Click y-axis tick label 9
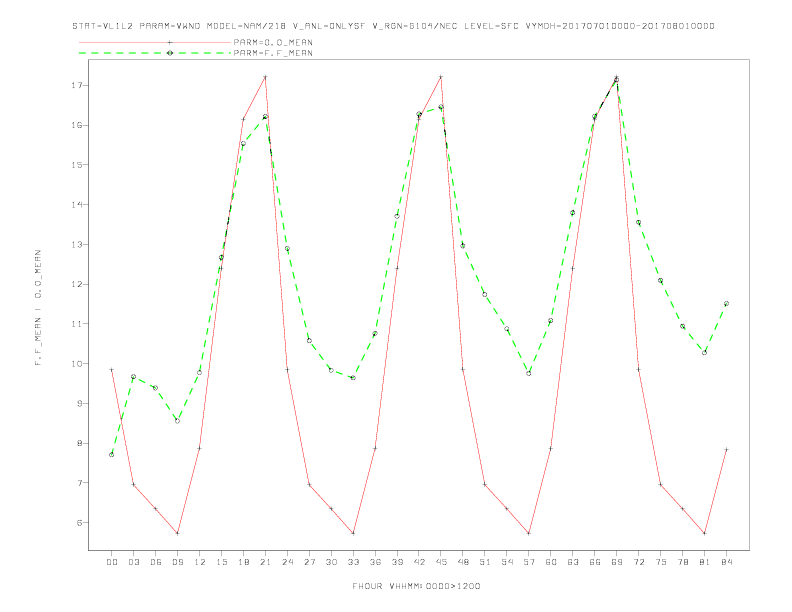Screen dimensions: 792x612 point(79,403)
